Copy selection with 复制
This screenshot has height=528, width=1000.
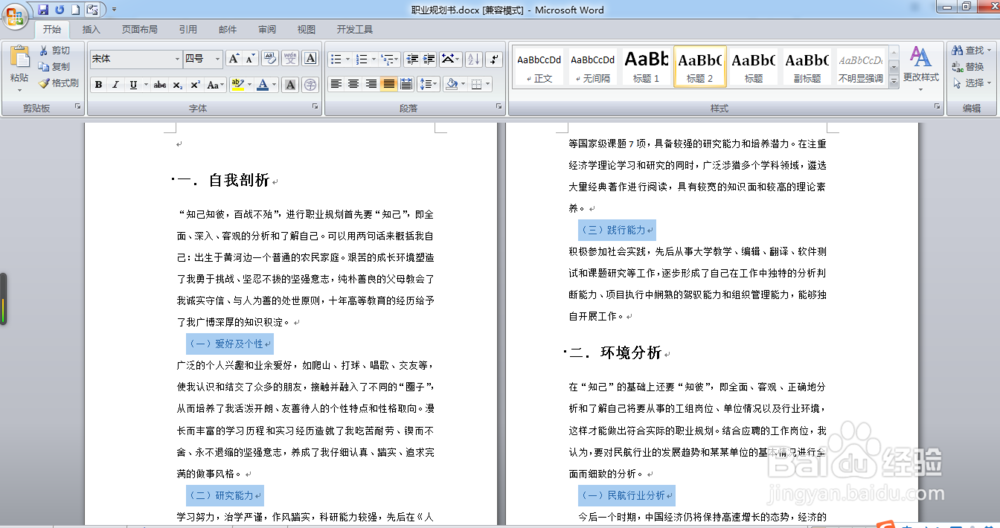pyautogui.click(x=54, y=66)
